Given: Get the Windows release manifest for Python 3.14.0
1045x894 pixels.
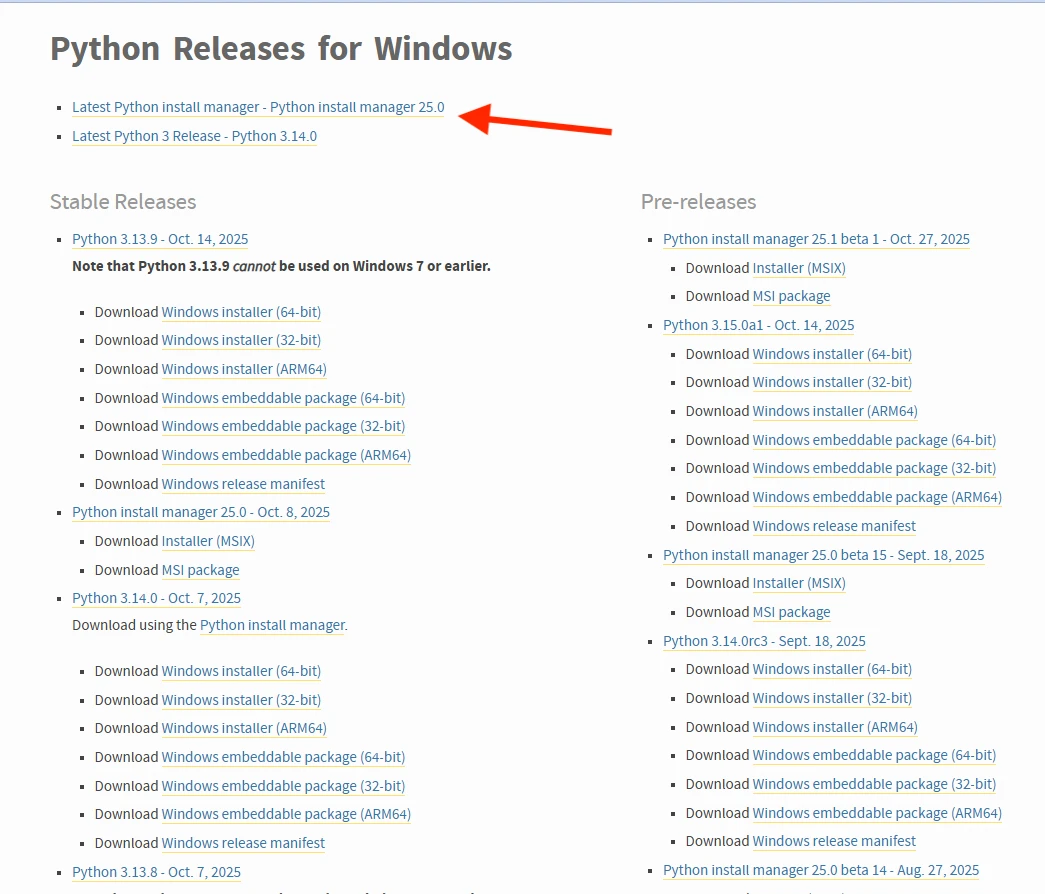Looking at the screenshot, I should click(243, 843).
